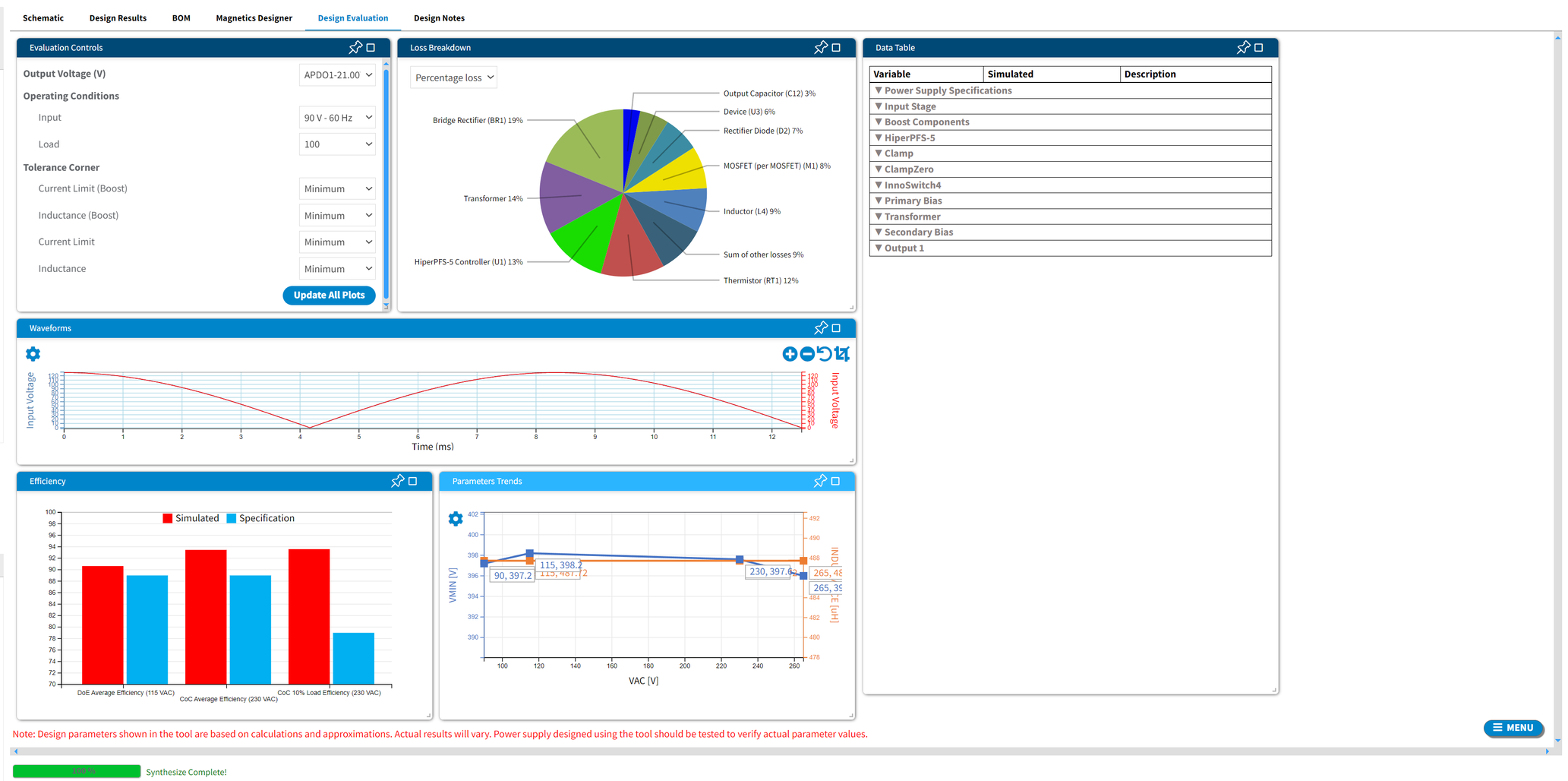Toggle pin on Evaluation Controls panel
The width and height of the screenshot is (1568, 781).
point(355,48)
